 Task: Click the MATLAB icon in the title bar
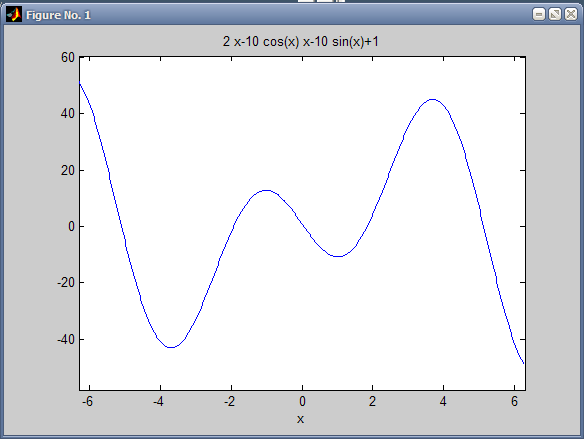[14, 15]
